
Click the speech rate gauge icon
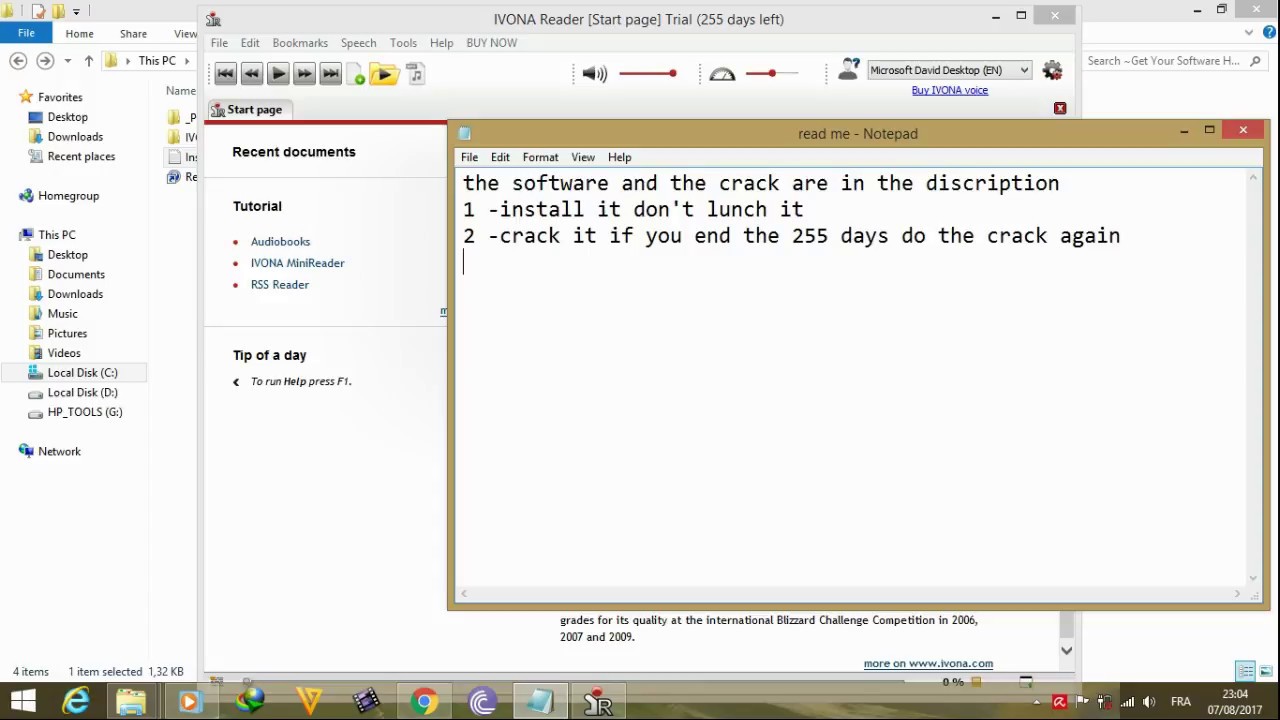point(722,73)
